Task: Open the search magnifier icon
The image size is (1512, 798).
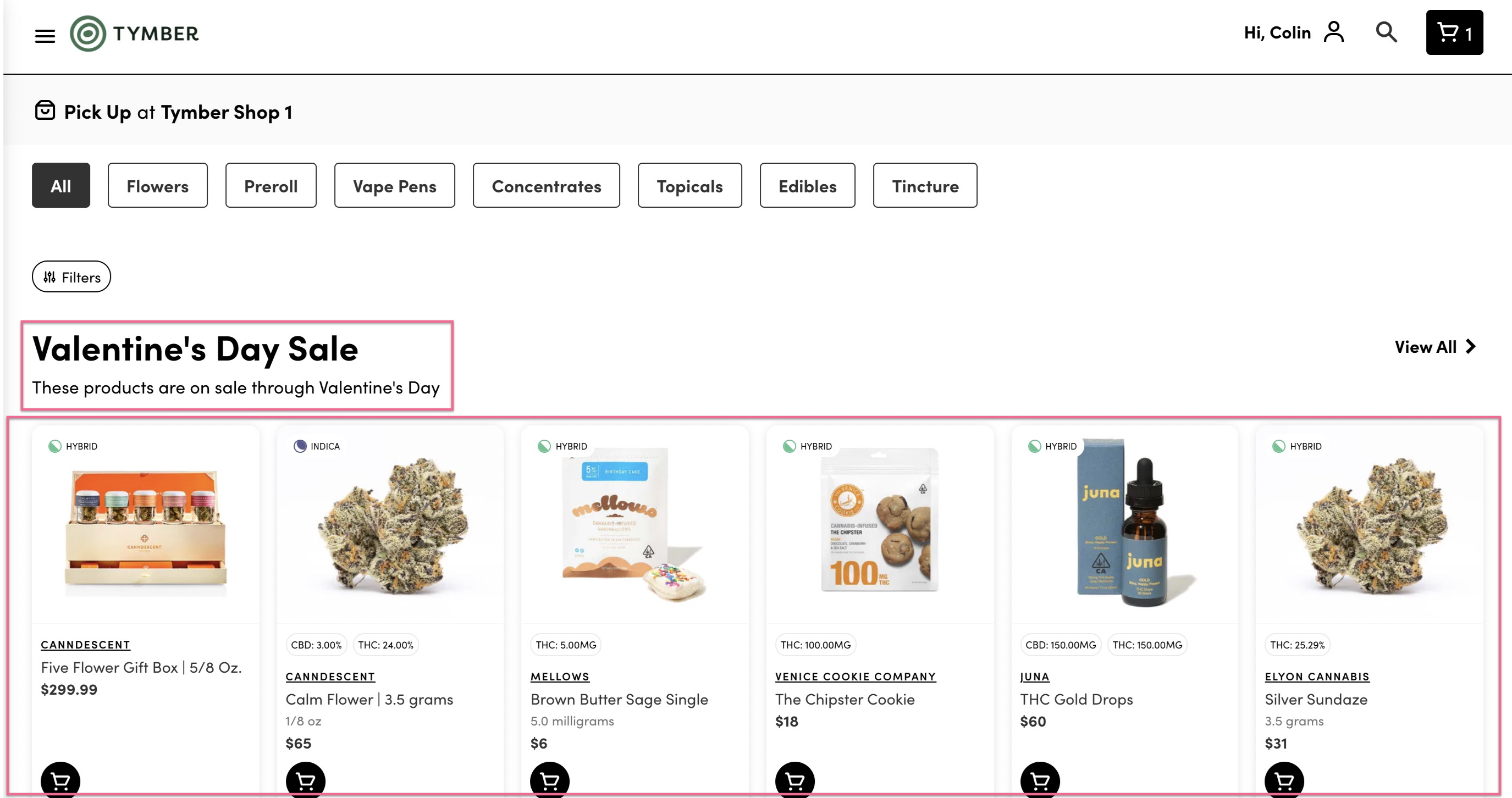Action: click(1387, 32)
